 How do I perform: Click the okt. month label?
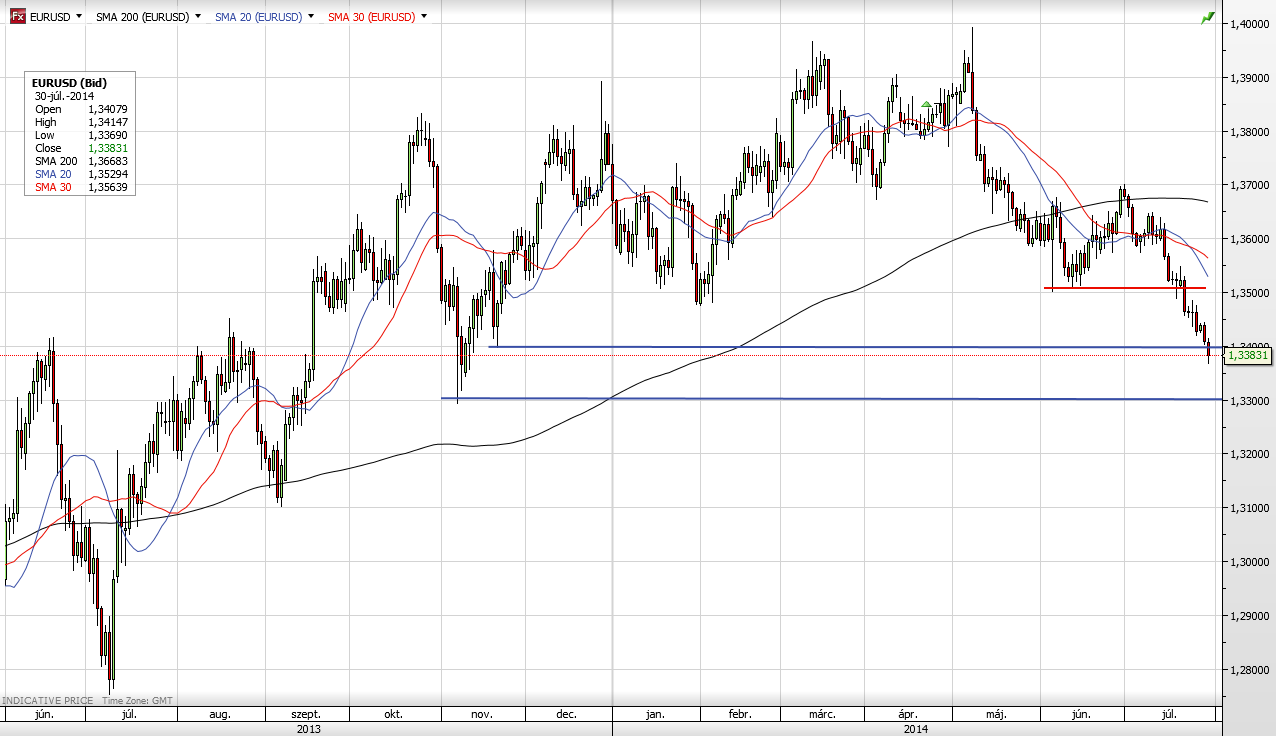(x=393, y=715)
